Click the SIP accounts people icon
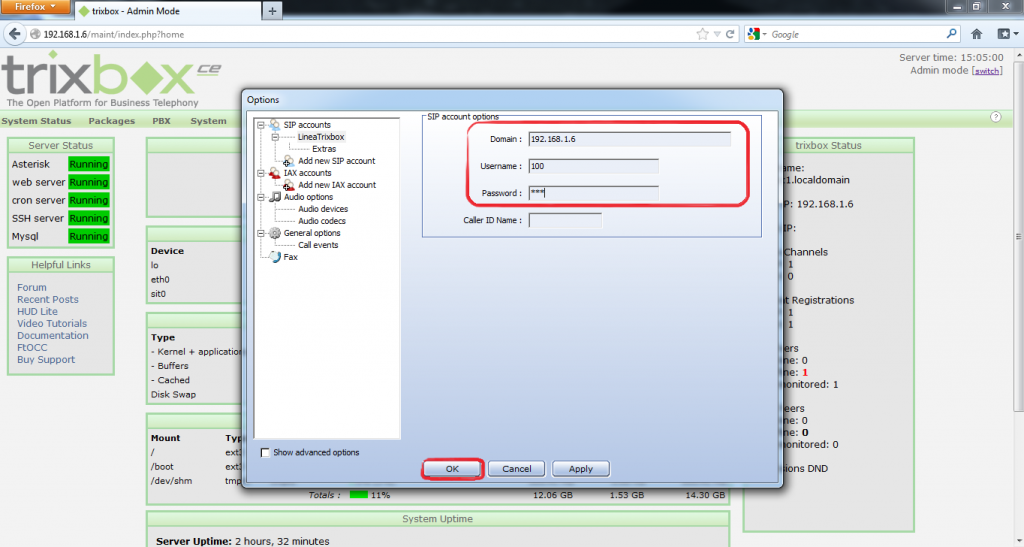The height and width of the screenshot is (547, 1024). pos(275,125)
